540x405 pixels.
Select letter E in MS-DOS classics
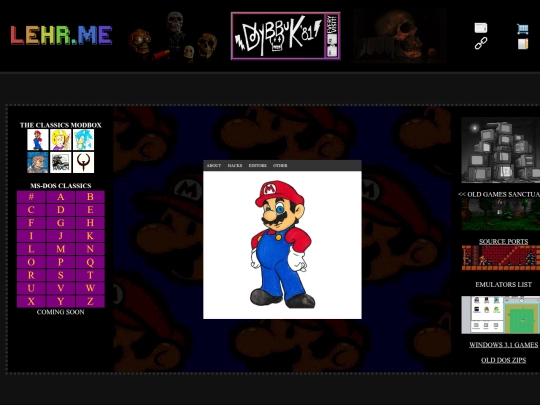click(90, 210)
